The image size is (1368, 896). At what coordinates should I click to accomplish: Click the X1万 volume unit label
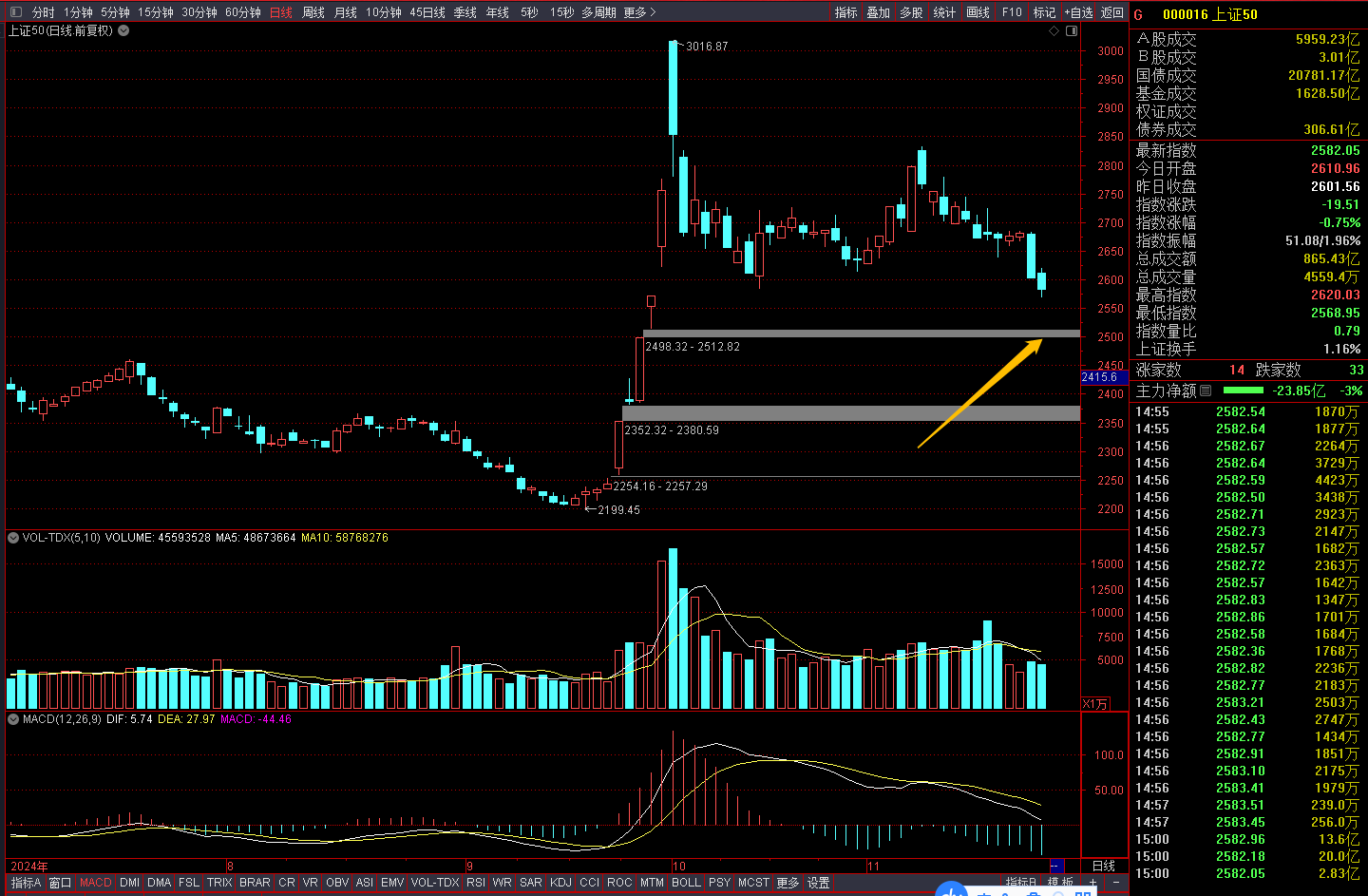pos(1095,704)
